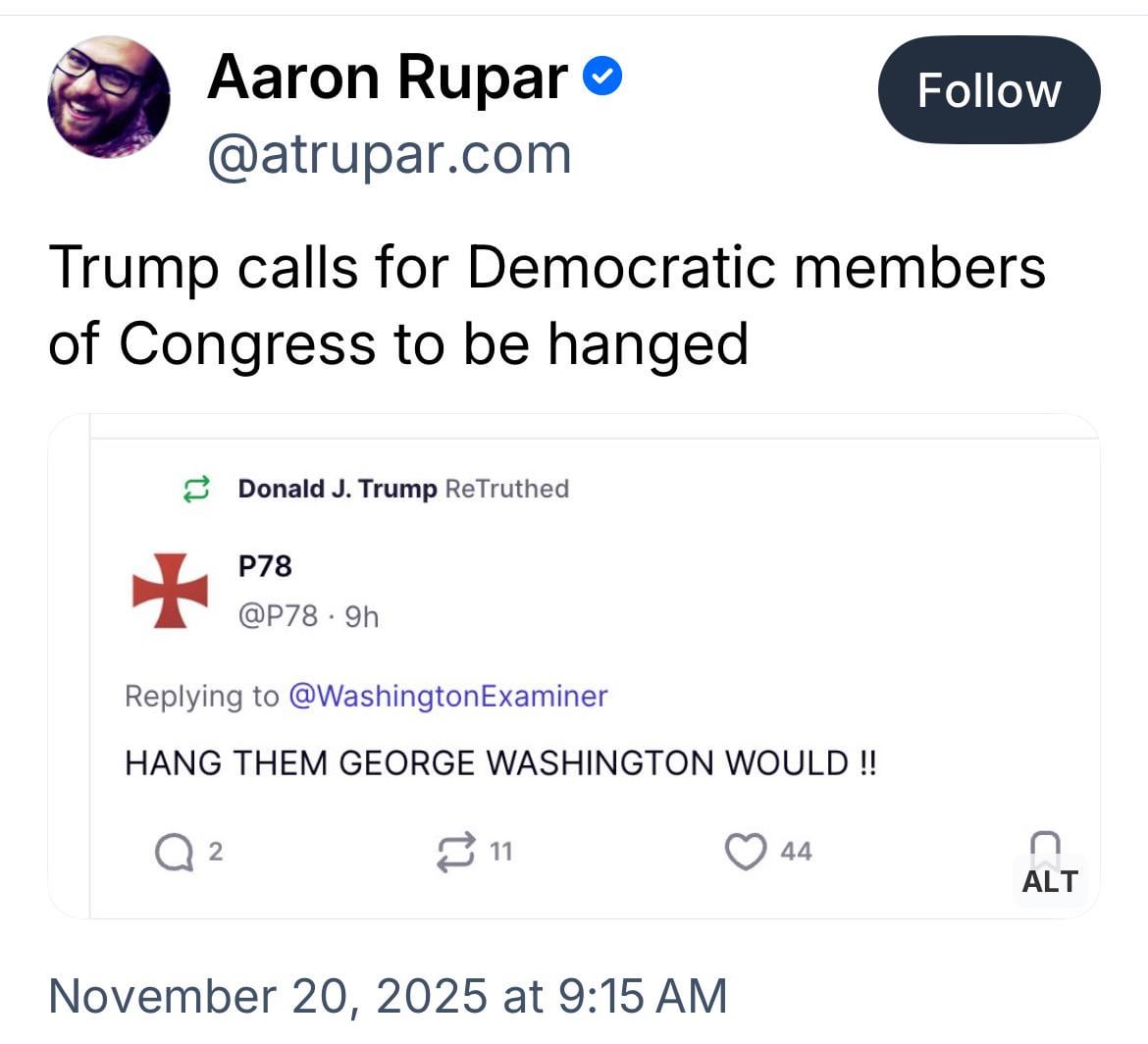Click the 9h post timestamp
The image size is (1148, 1044).
(x=362, y=615)
